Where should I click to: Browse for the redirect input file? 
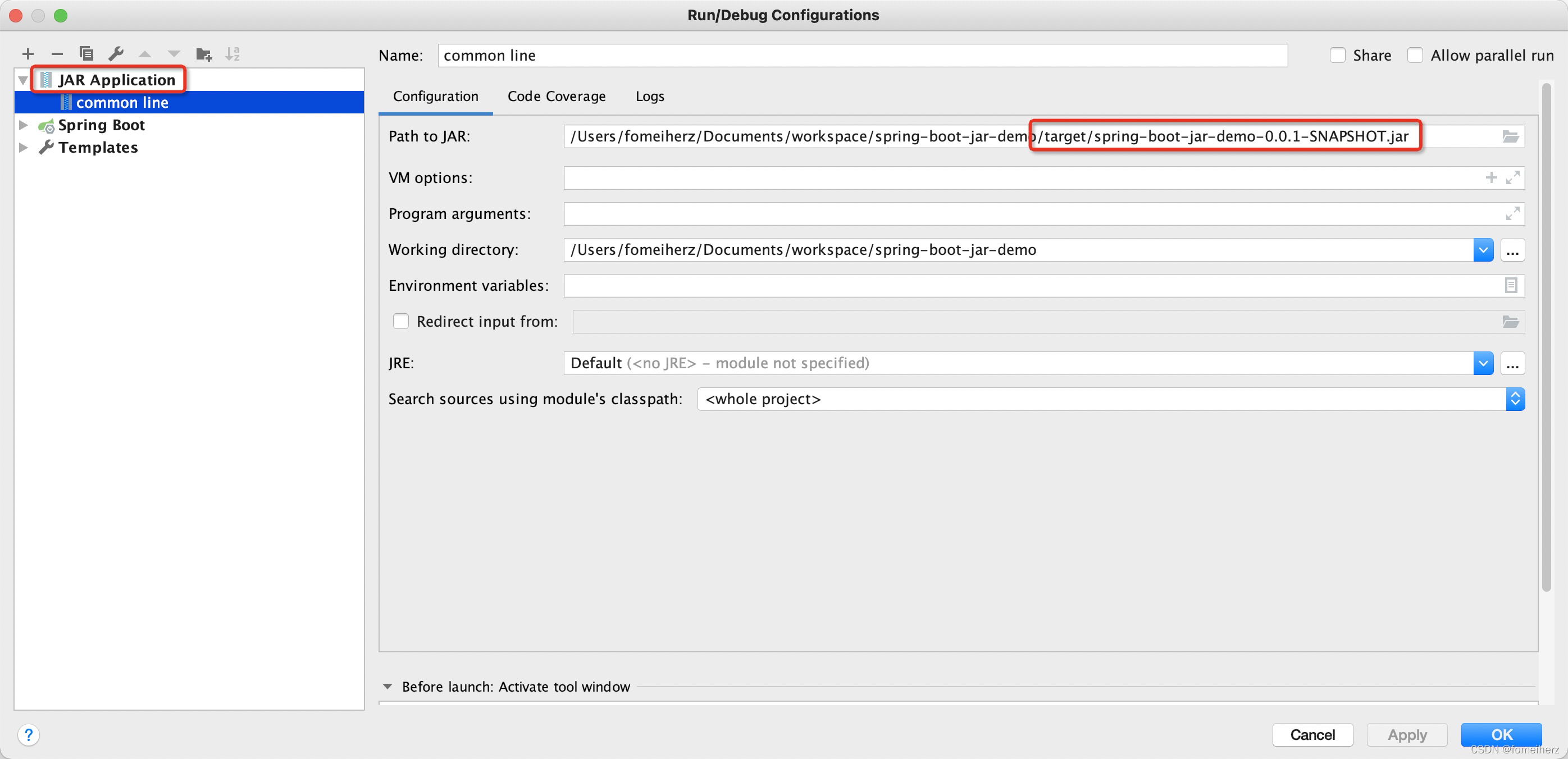(1510, 321)
